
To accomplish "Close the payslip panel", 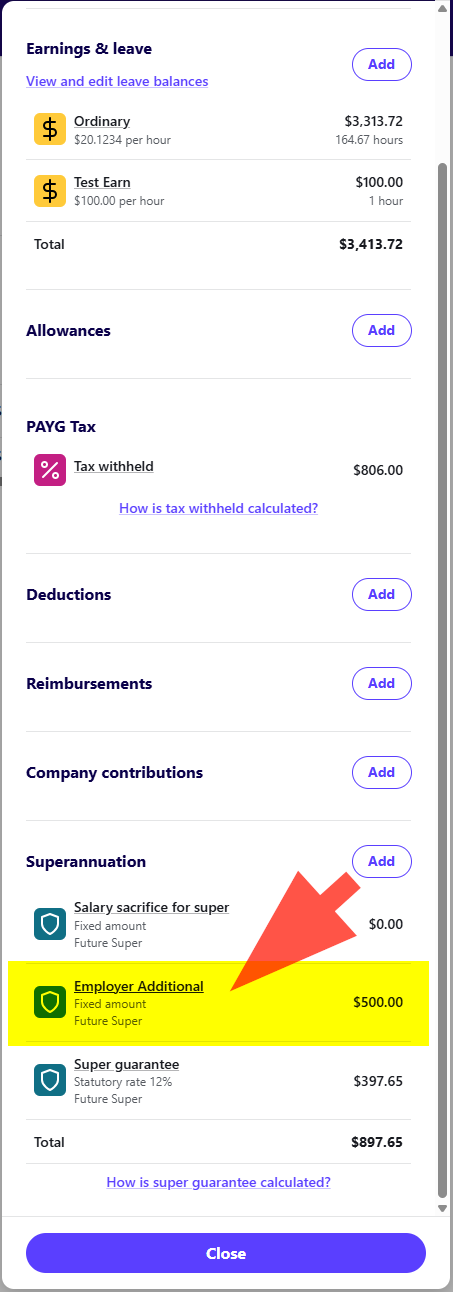I will (x=226, y=1253).
